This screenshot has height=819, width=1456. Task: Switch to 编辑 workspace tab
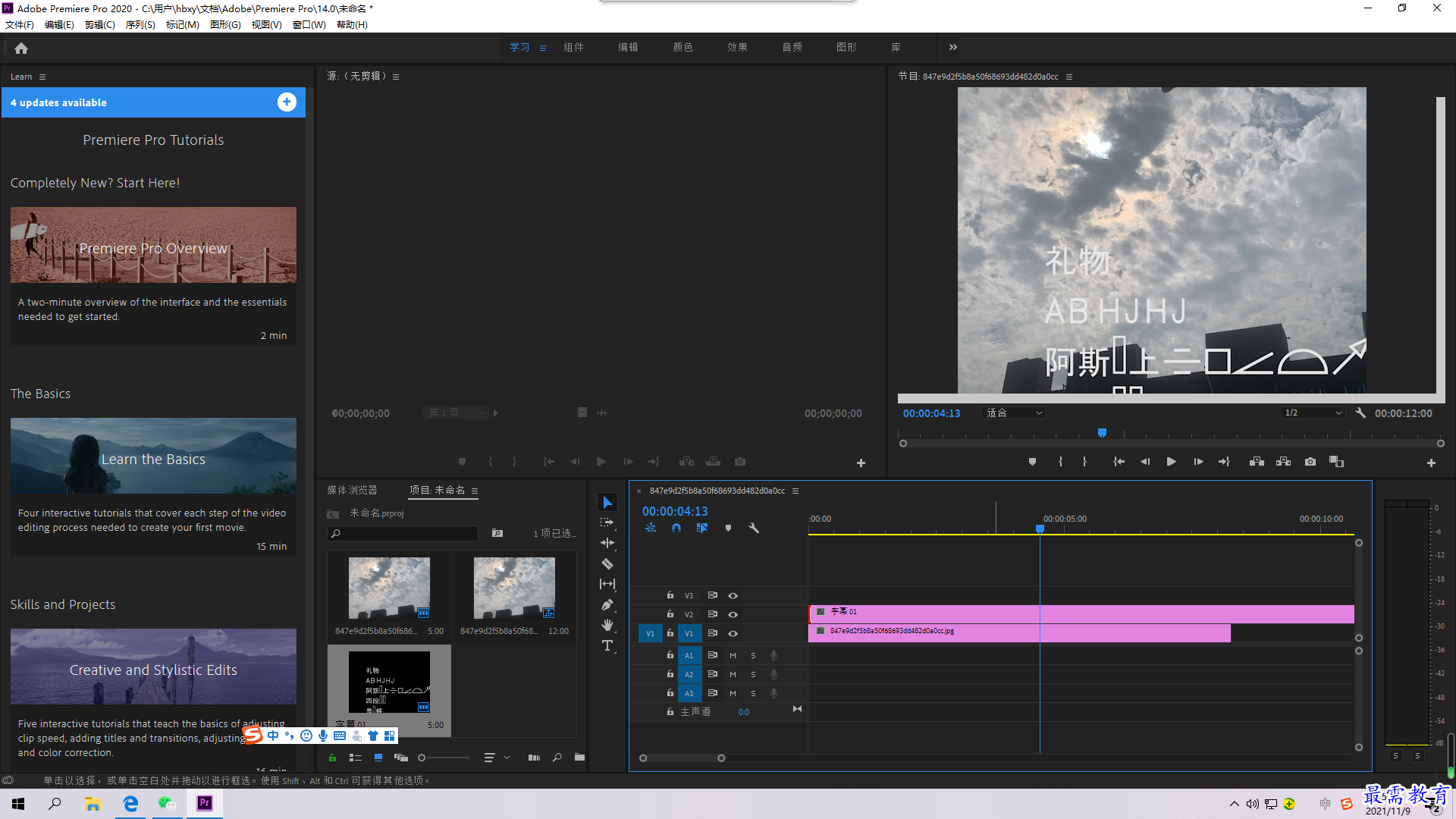[x=628, y=47]
